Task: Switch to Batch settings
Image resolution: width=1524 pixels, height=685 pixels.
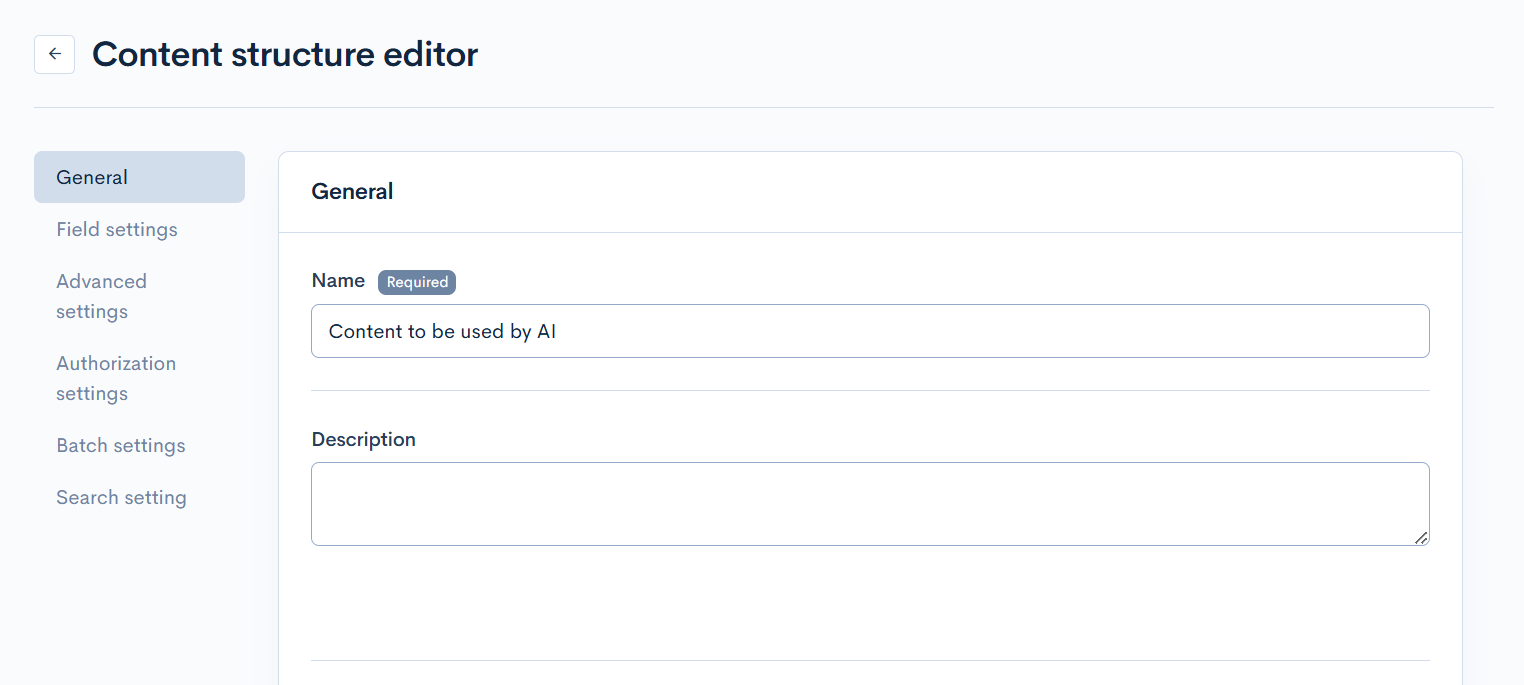Action: (x=121, y=445)
